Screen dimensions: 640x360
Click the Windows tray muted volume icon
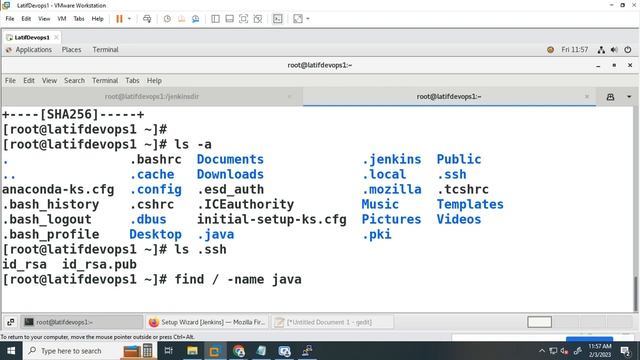point(564,351)
